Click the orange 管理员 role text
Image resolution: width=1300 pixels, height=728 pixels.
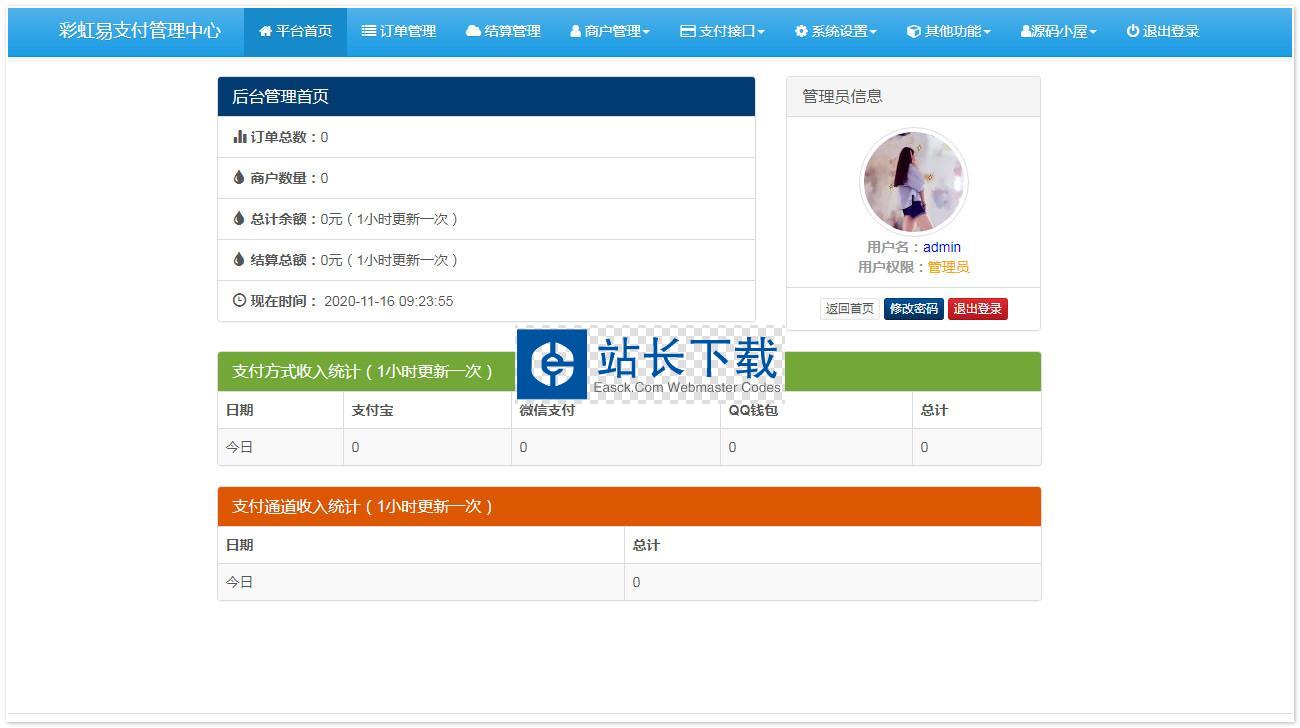click(948, 267)
